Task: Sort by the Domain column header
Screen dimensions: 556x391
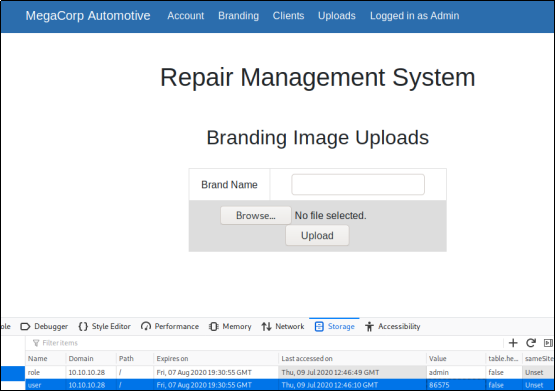Action: pos(91,358)
